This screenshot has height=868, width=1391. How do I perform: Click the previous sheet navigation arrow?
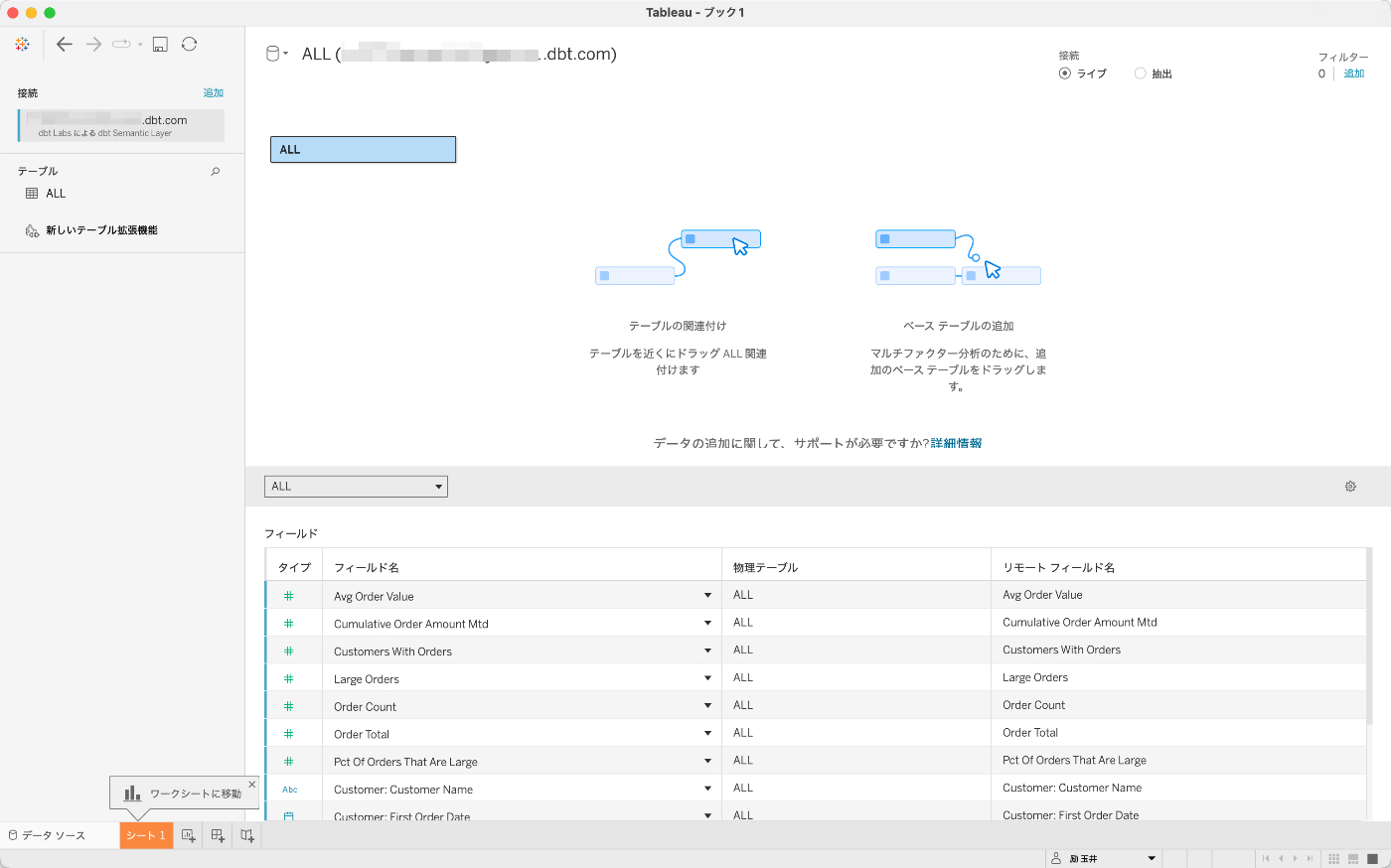coord(1281,858)
